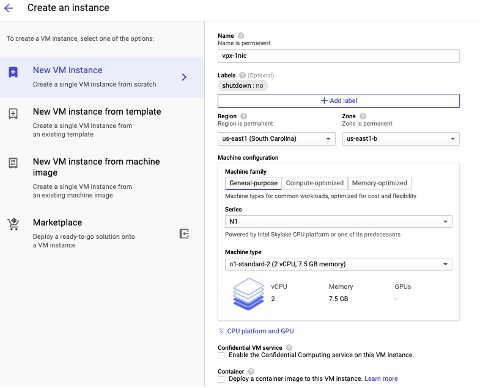The height and width of the screenshot is (388, 480).
Task: Select the Memory-optimized machine family tab
Action: click(x=380, y=183)
